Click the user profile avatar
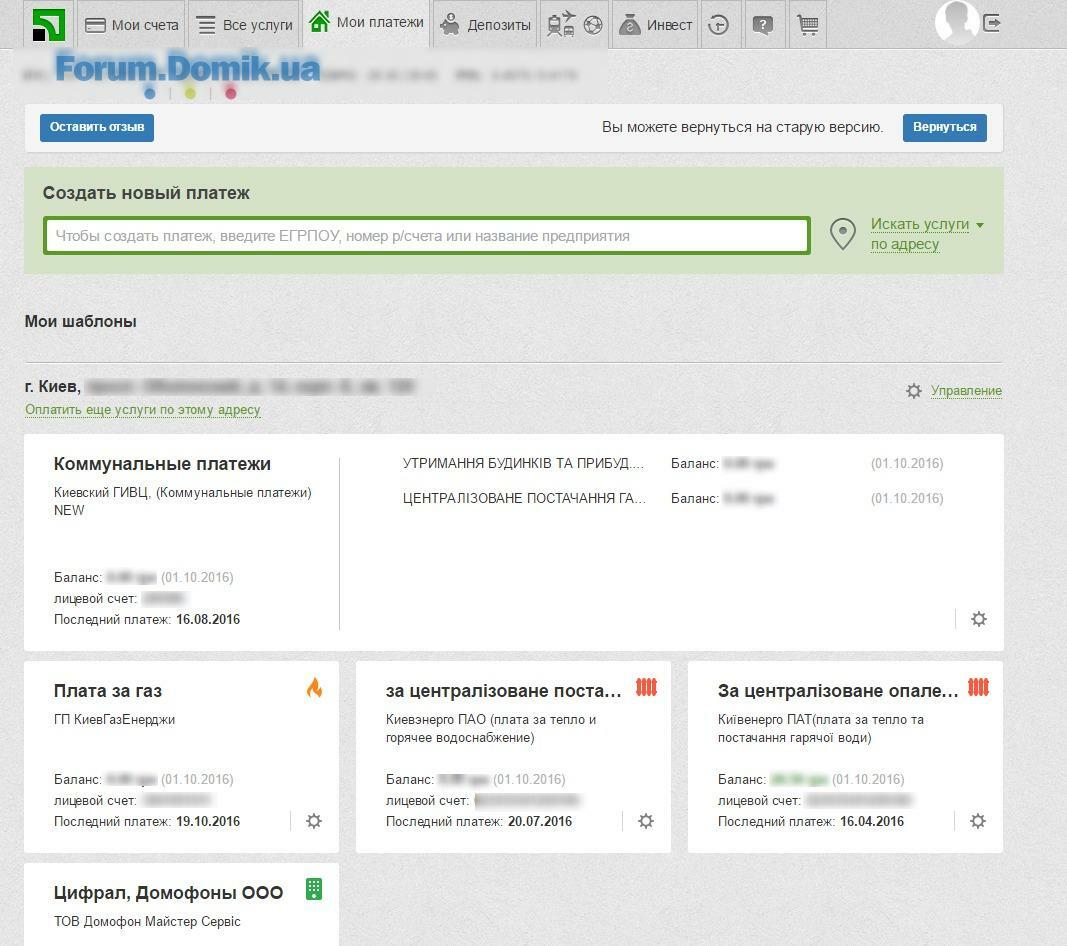Screen dimensions: 1067x946 click(x=957, y=22)
